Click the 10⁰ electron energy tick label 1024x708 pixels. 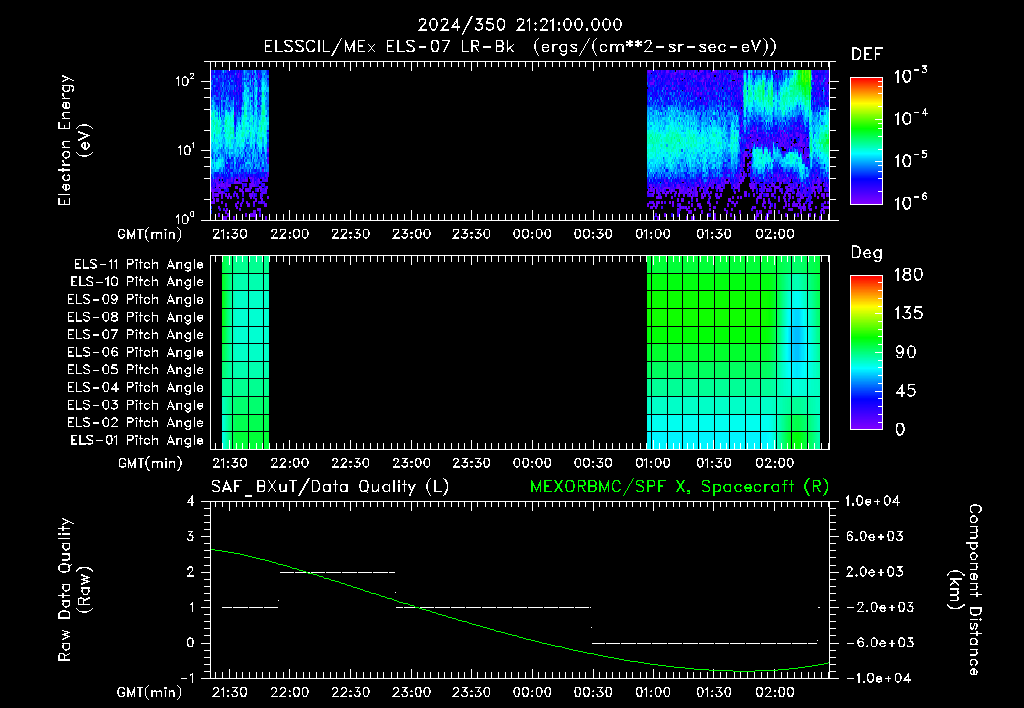click(185, 217)
